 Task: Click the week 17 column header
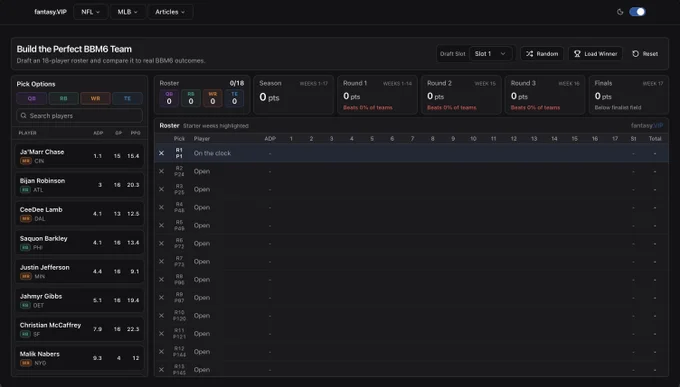click(x=615, y=139)
